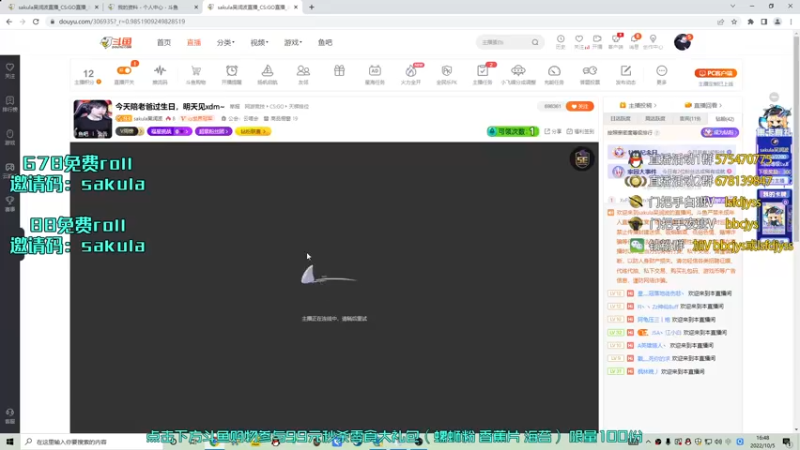Open the alarm clock broadcast reminder icon
The image size is (800, 450).
click(232, 71)
